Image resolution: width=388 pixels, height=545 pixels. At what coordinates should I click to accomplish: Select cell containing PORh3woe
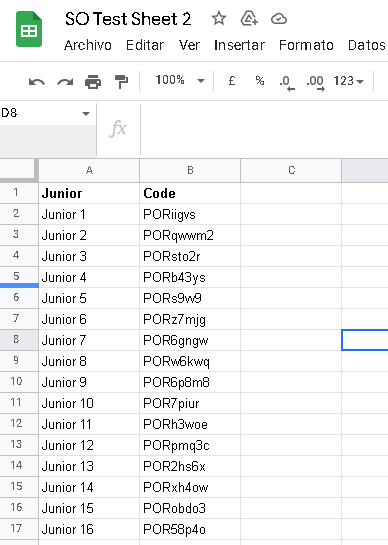click(190, 424)
